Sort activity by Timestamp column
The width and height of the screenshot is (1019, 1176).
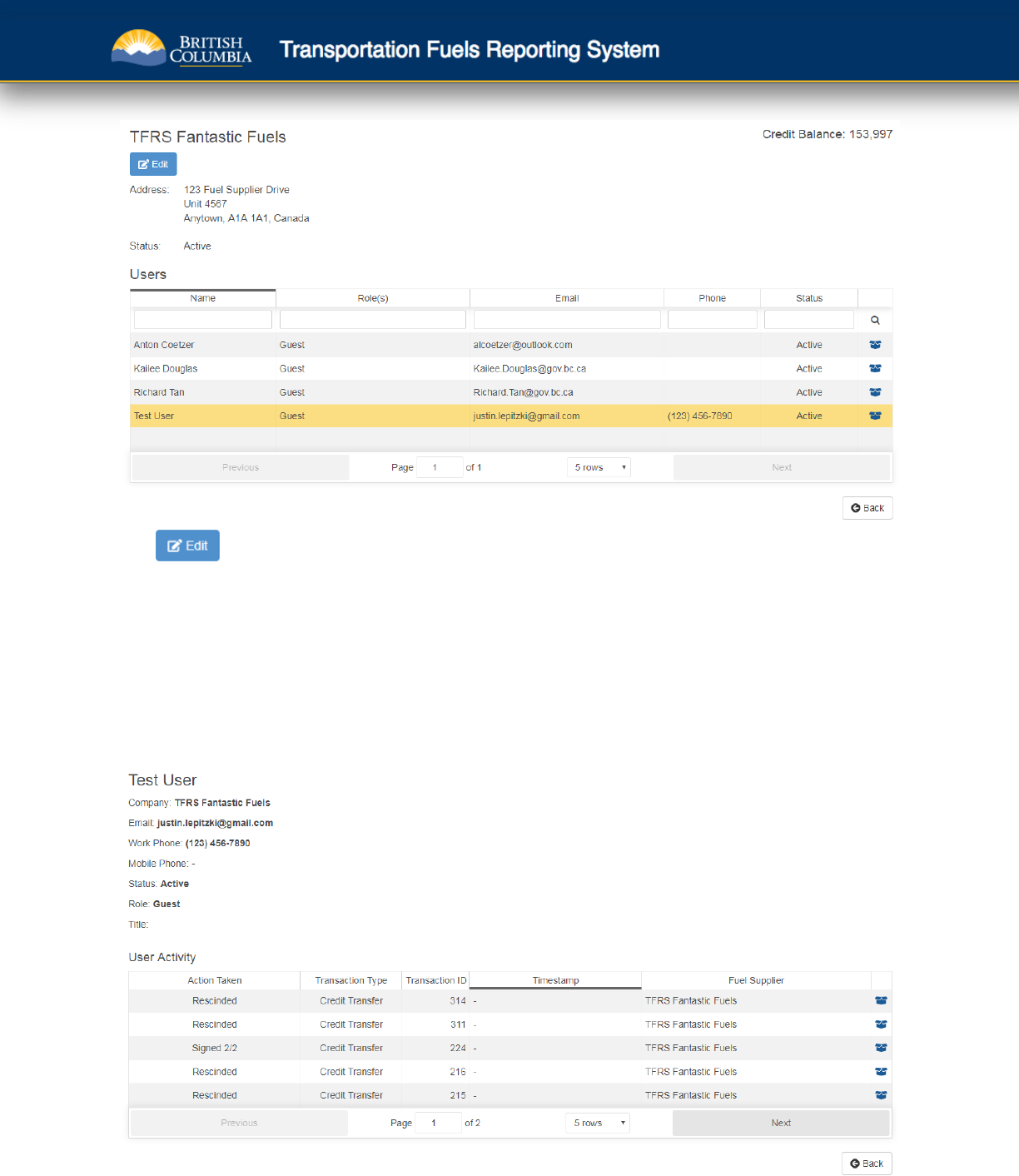click(x=555, y=980)
